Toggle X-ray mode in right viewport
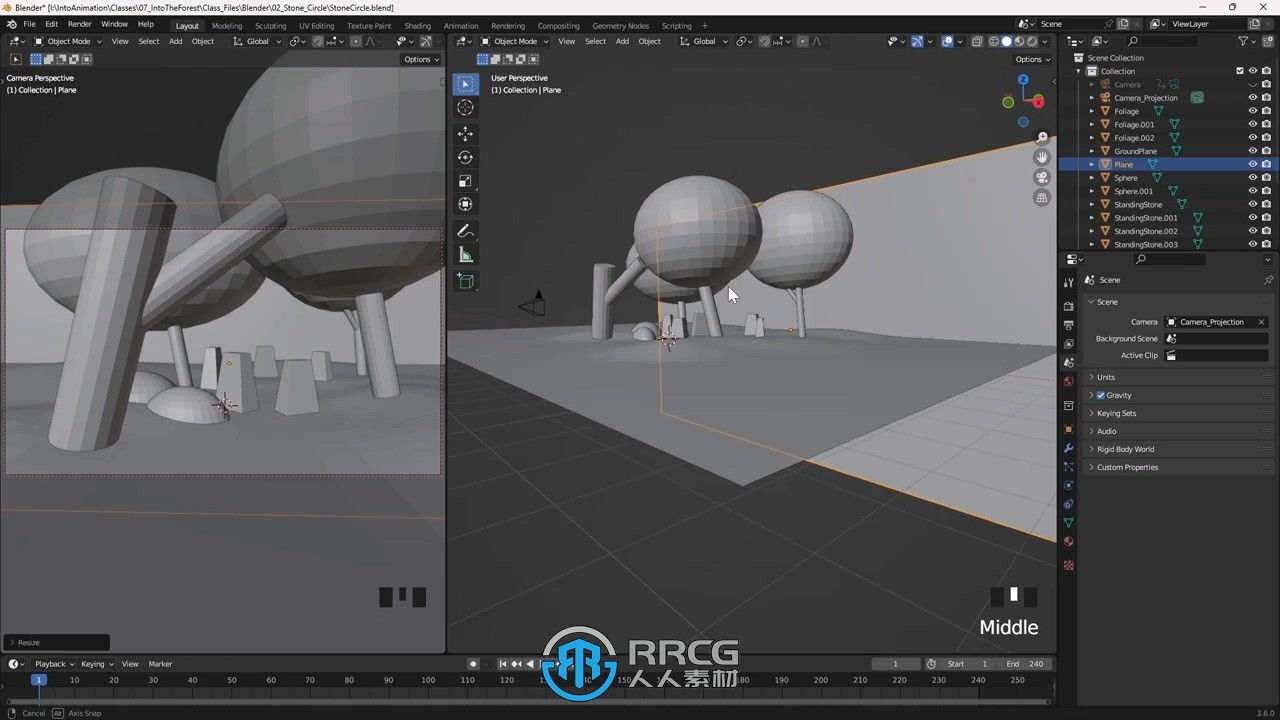This screenshot has width=1280, height=720. [x=977, y=41]
